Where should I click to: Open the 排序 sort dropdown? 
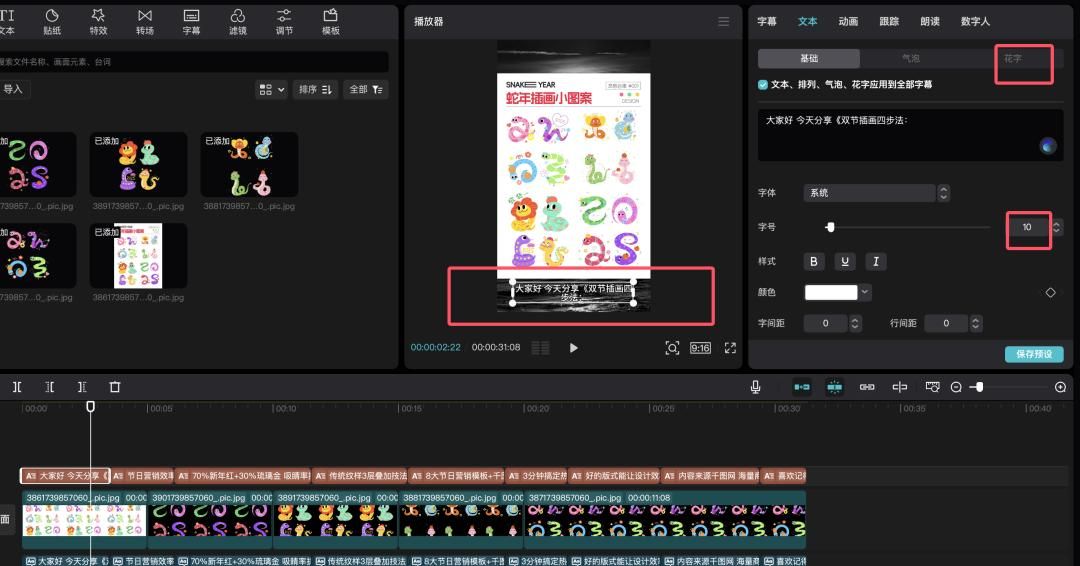[315, 90]
